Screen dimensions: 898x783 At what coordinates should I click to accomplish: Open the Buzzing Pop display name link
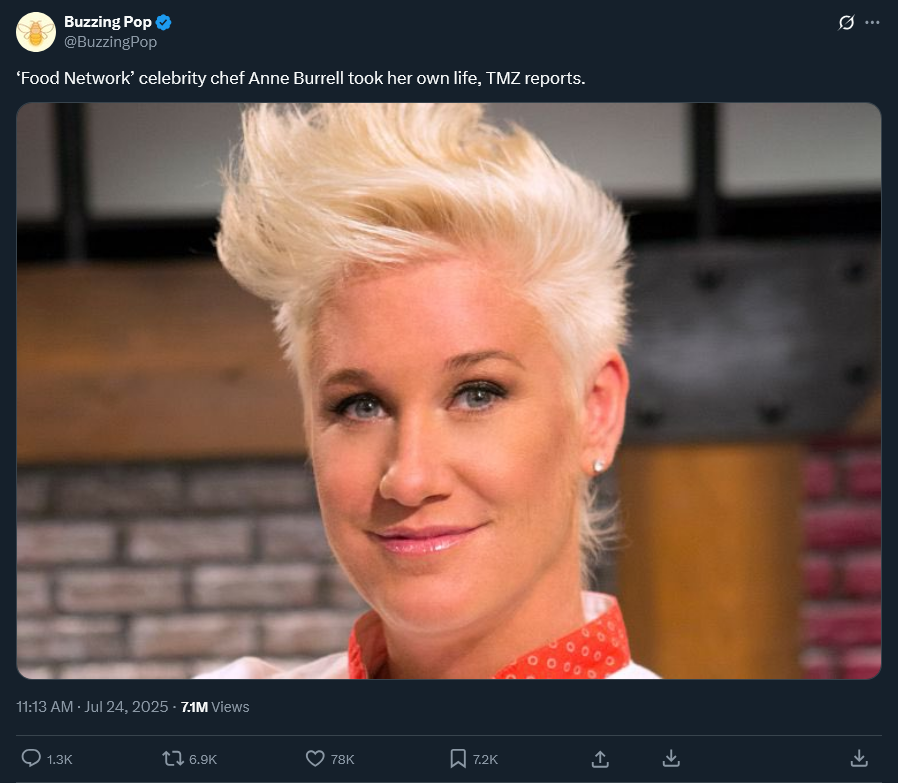108,22
